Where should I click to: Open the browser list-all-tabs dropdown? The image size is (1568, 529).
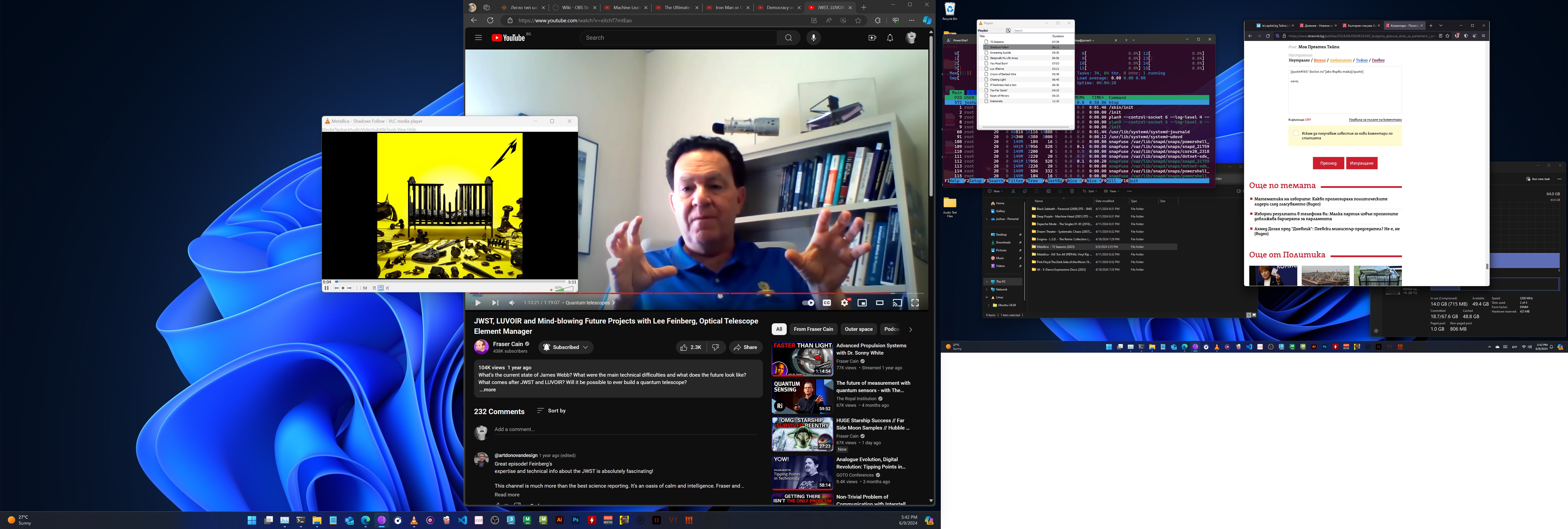tap(1441, 25)
